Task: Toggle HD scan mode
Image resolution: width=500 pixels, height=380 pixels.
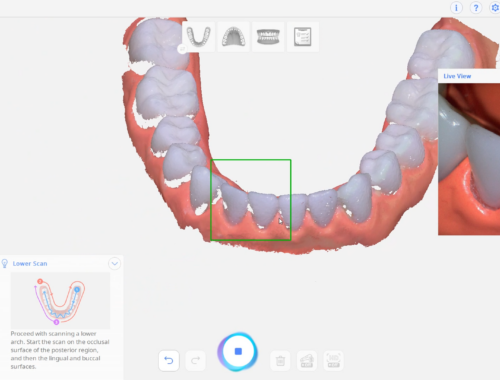Action: [334, 360]
